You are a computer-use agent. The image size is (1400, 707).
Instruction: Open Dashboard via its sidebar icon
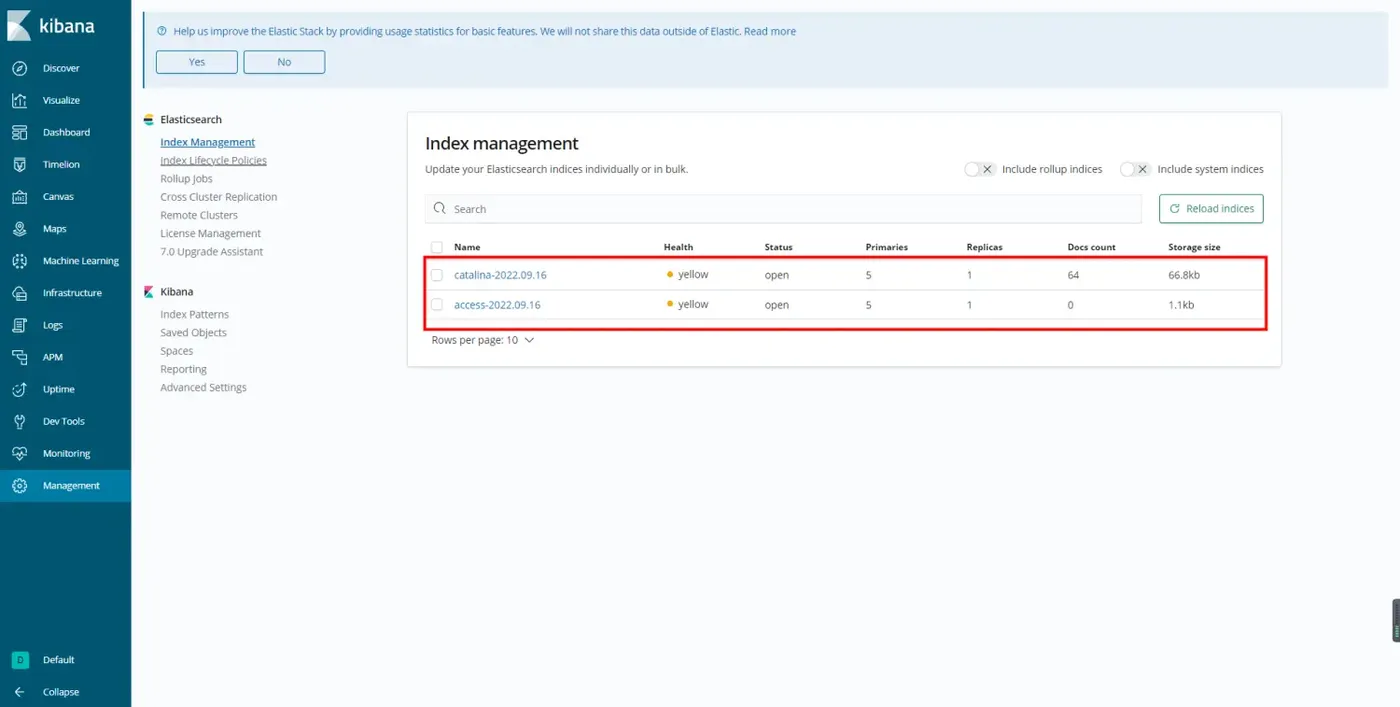(19, 132)
